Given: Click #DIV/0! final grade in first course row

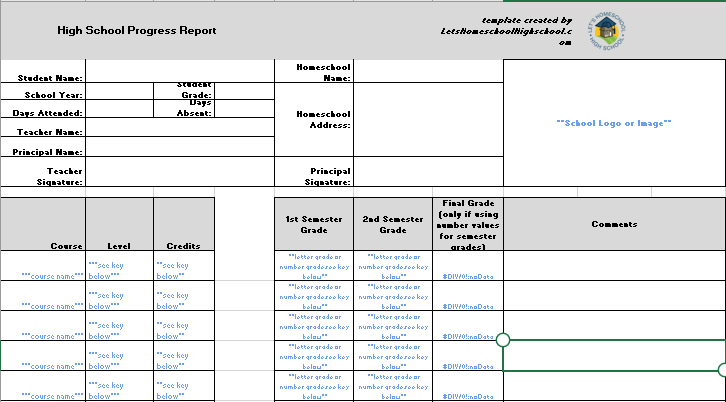Looking at the screenshot, I should click(x=468, y=266).
